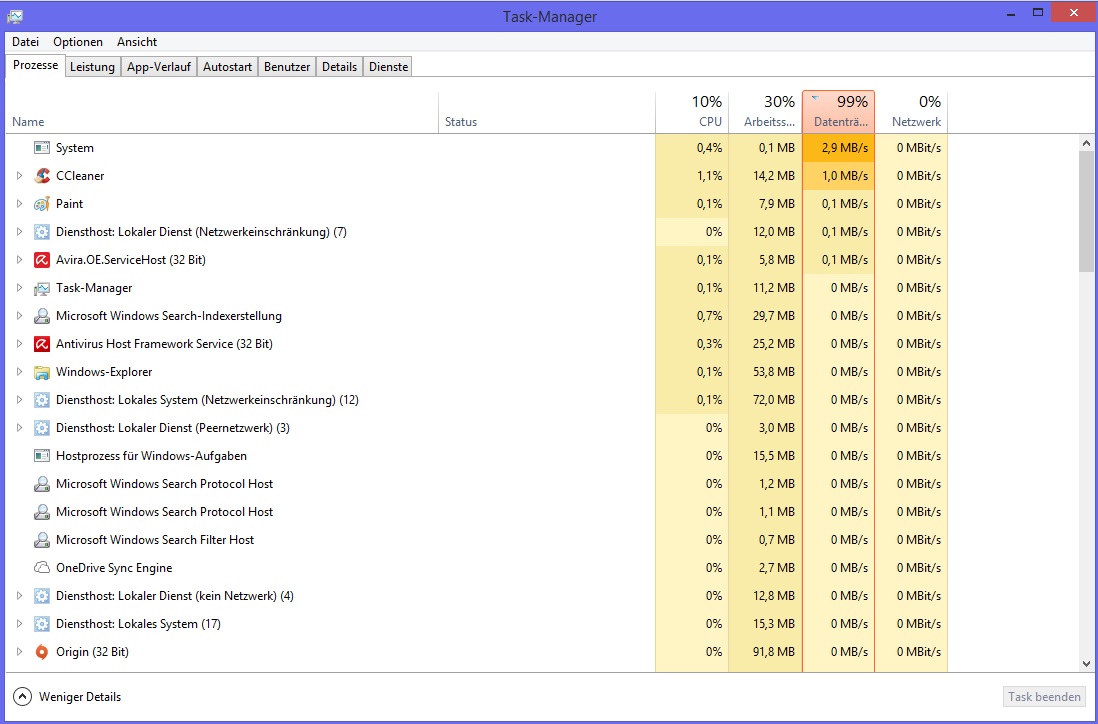Expand Diensthost: Lokaler Dienst (Netzwerkeinschränkung) (7)

[20, 232]
